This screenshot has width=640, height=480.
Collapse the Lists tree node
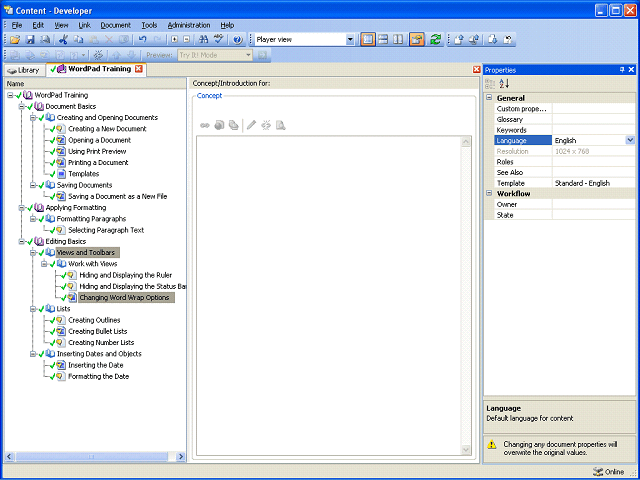[x=33, y=309]
